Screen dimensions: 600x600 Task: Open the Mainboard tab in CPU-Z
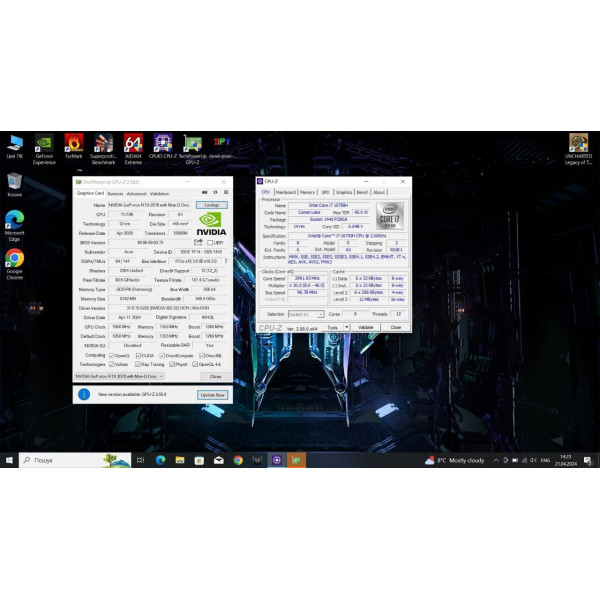286,192
